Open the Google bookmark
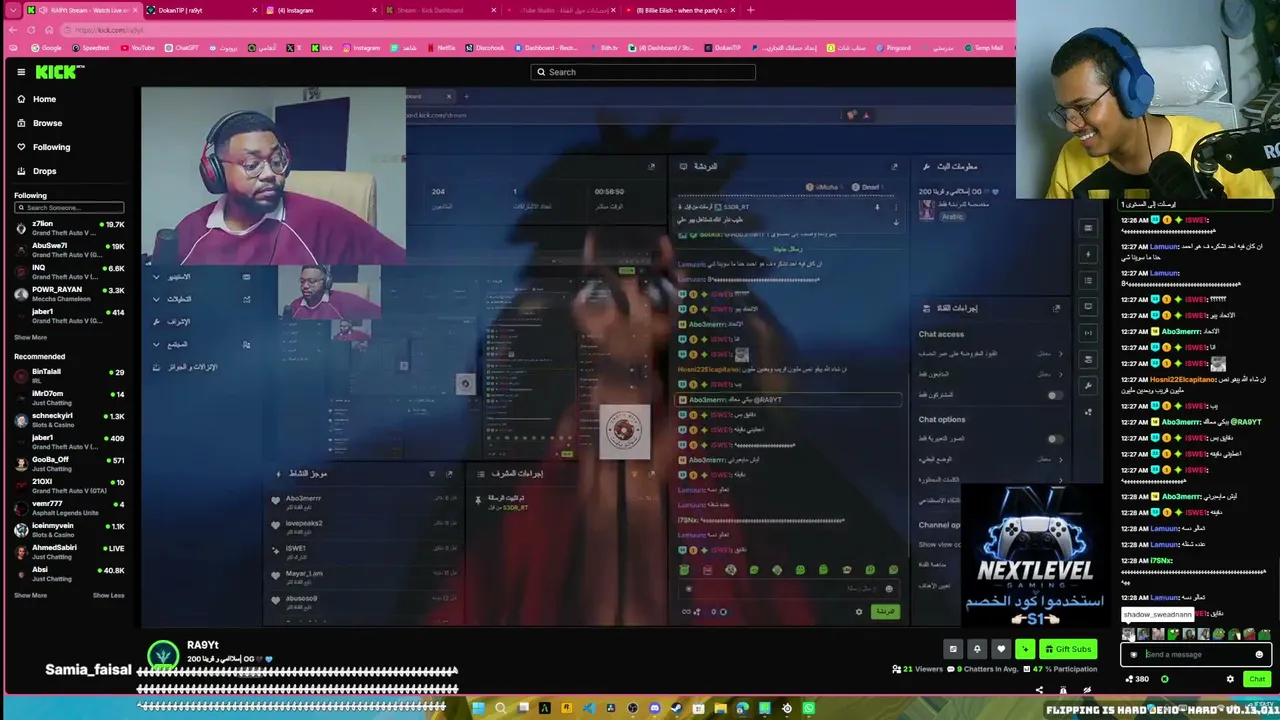 tap(46, 48)
